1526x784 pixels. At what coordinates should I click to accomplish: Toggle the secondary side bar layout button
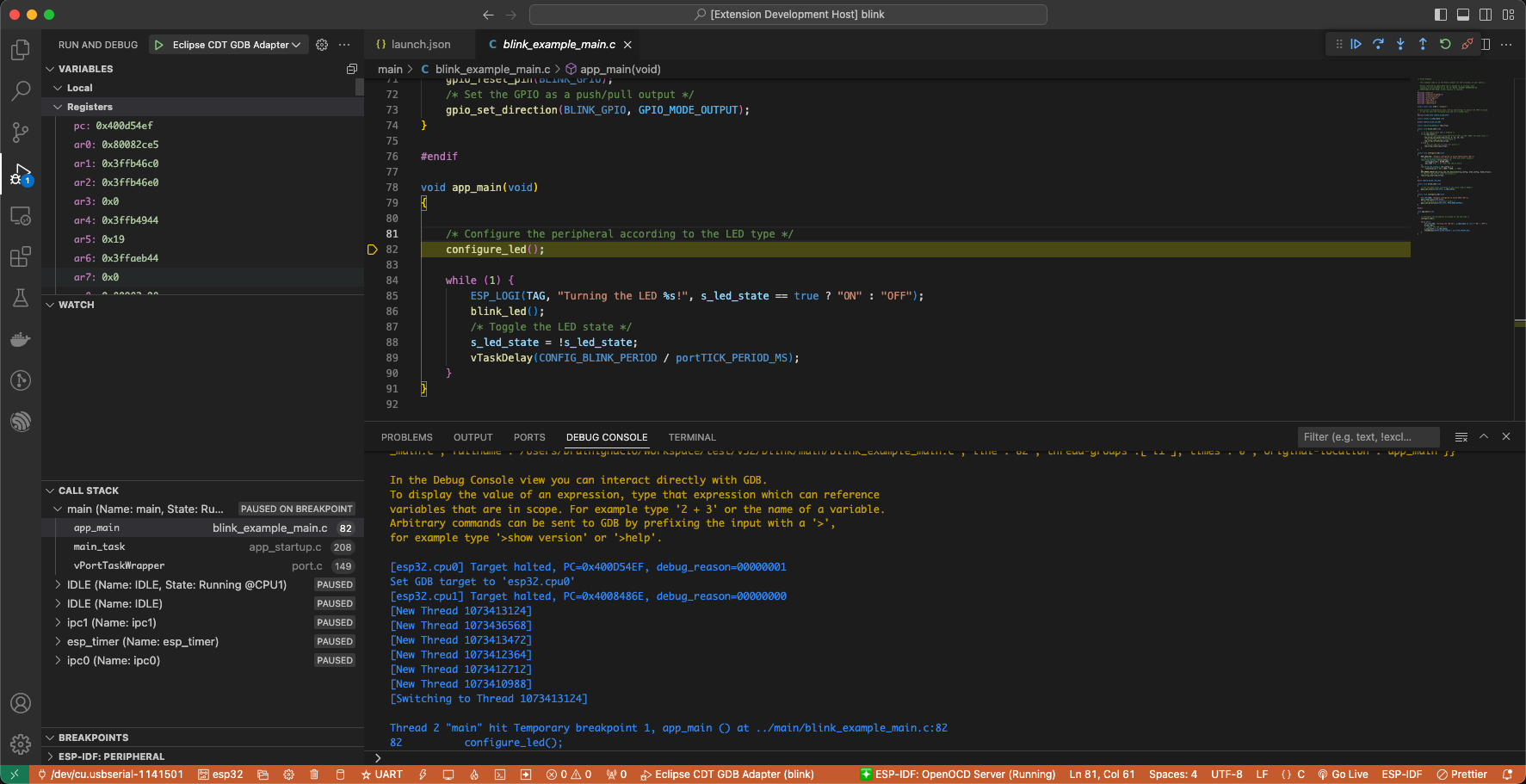[1486, 15]
